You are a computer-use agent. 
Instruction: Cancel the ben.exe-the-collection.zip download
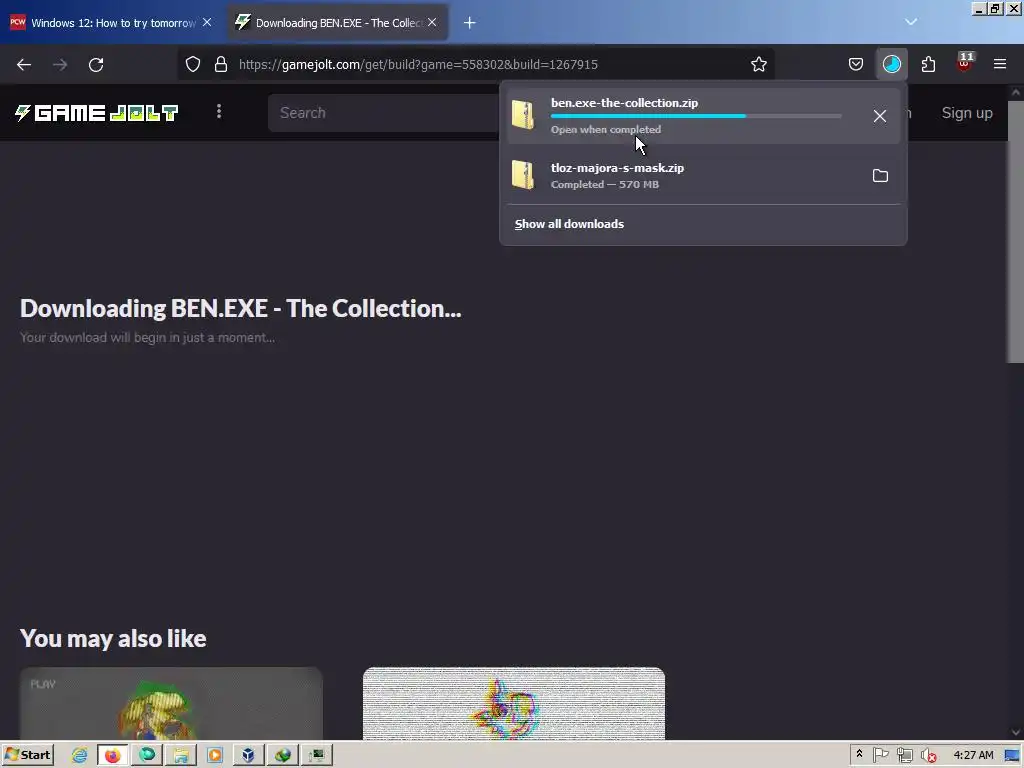pos(880,116)
